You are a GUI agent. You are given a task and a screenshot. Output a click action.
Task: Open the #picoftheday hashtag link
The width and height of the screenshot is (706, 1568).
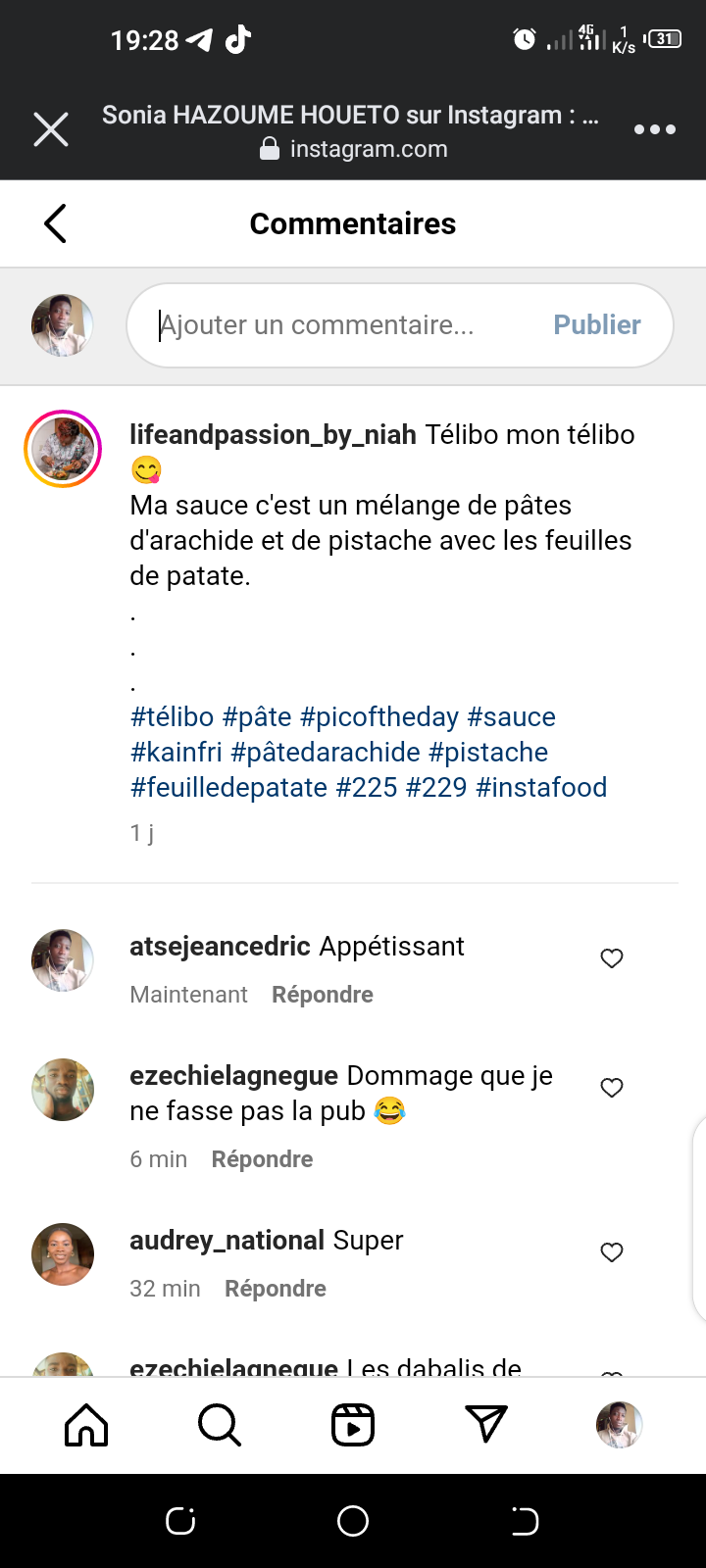[x=378, y=717]
